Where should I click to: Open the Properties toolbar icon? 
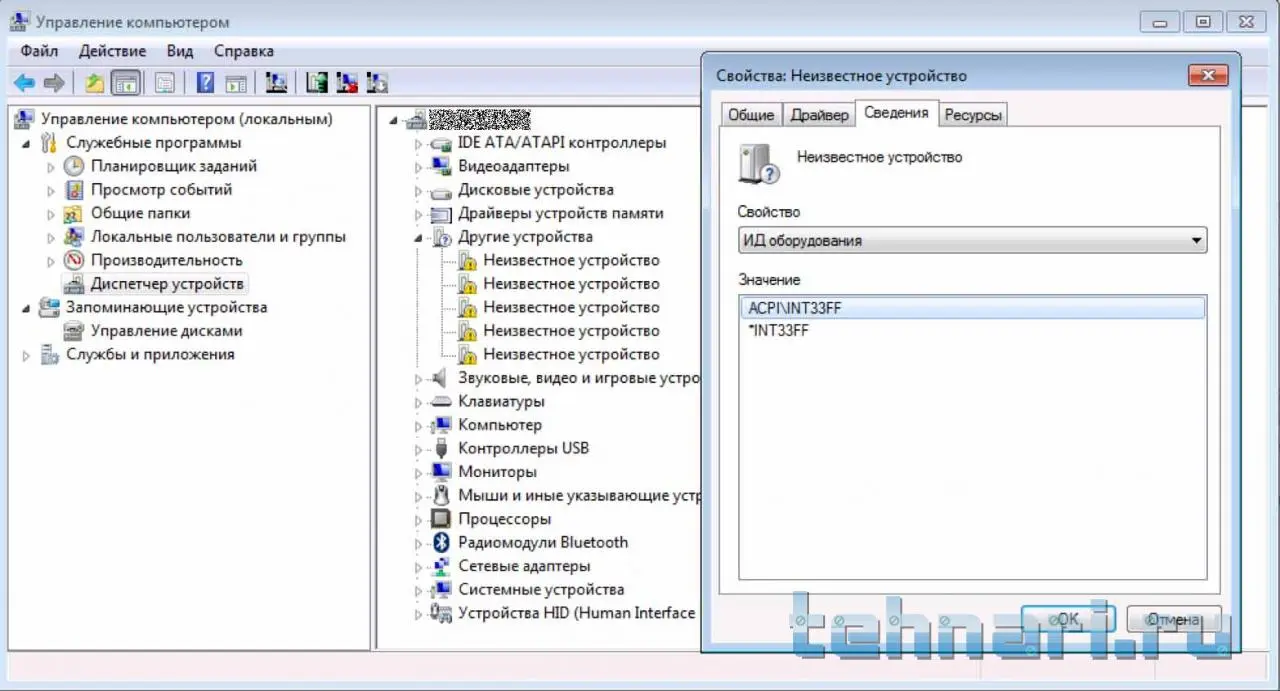[x=164, y=83]
